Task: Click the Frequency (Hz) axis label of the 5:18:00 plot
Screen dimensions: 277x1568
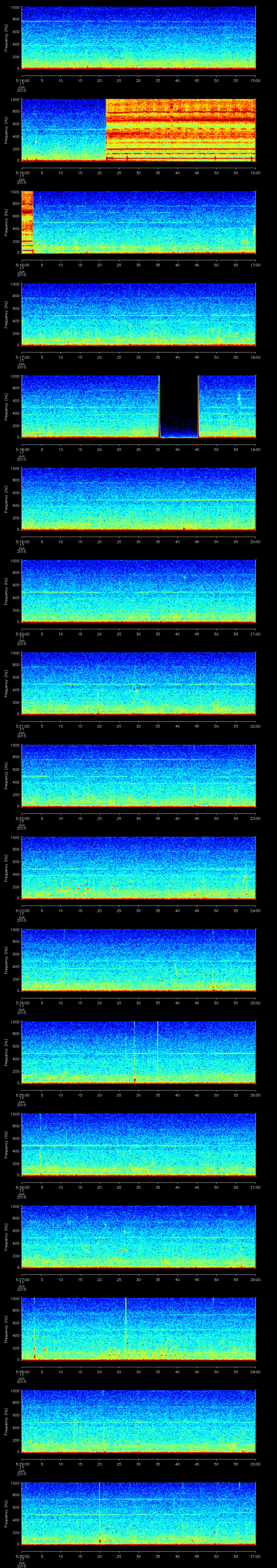Action: 6,407
